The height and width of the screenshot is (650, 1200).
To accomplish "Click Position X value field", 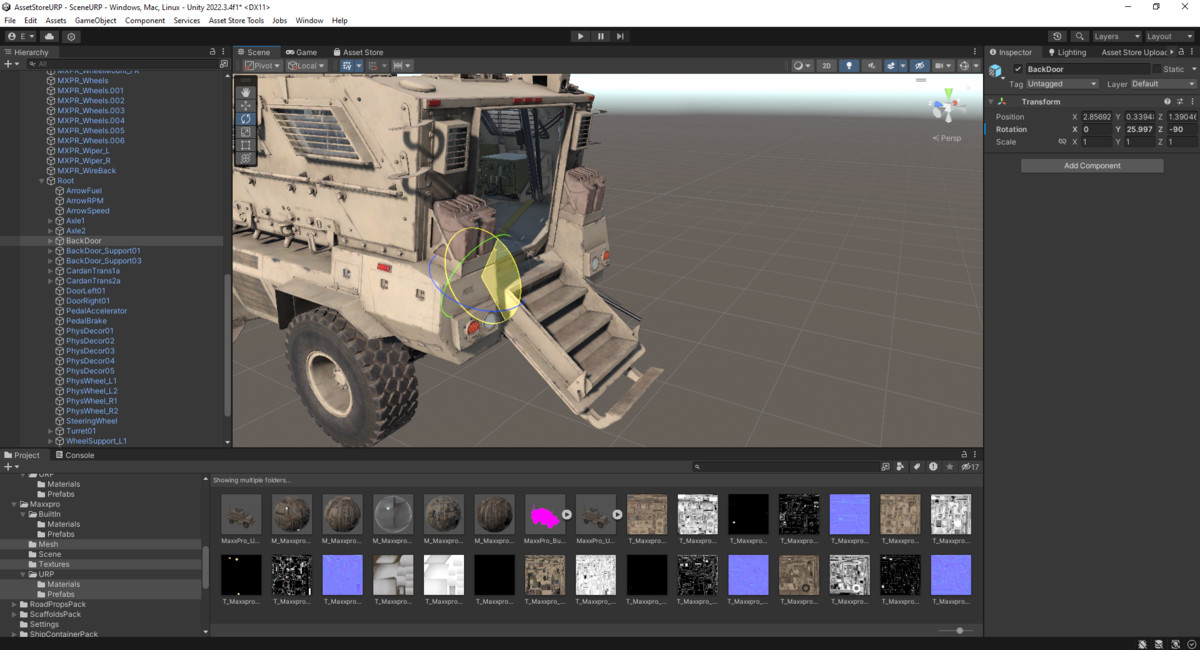I will [1096, 117].
